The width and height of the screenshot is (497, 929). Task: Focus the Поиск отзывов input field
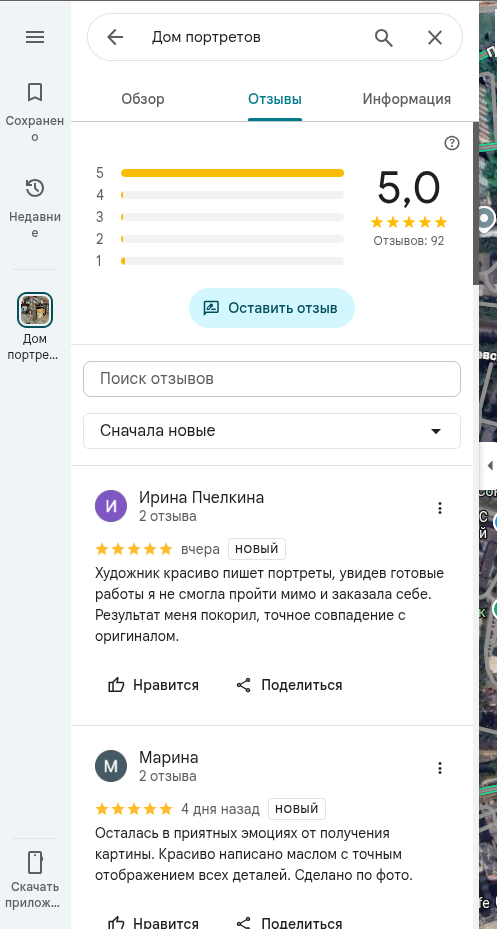(x=272, y=379)
